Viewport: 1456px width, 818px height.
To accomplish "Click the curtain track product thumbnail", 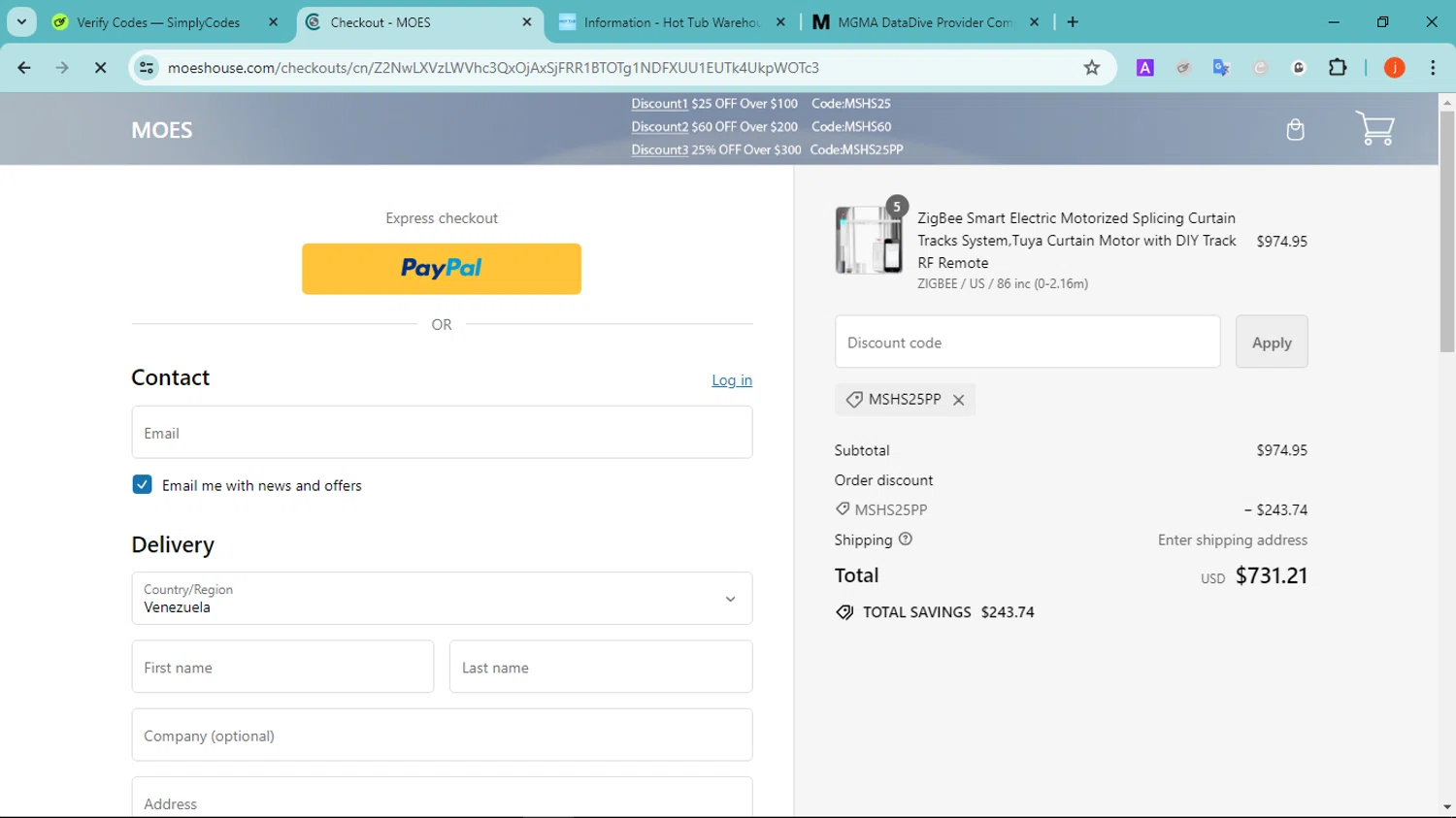I will pyautogui.click(x=869, y=240).
